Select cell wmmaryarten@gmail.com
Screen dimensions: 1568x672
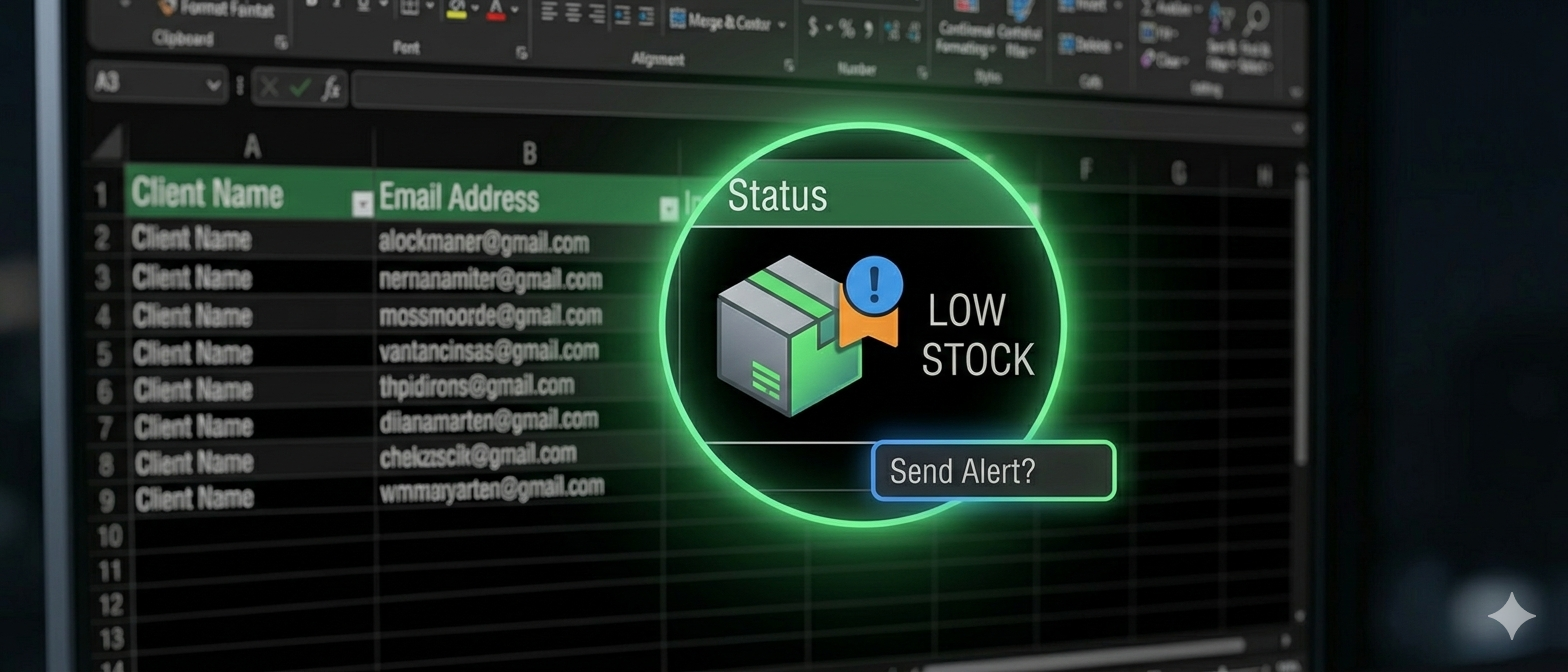coord(520,489)
